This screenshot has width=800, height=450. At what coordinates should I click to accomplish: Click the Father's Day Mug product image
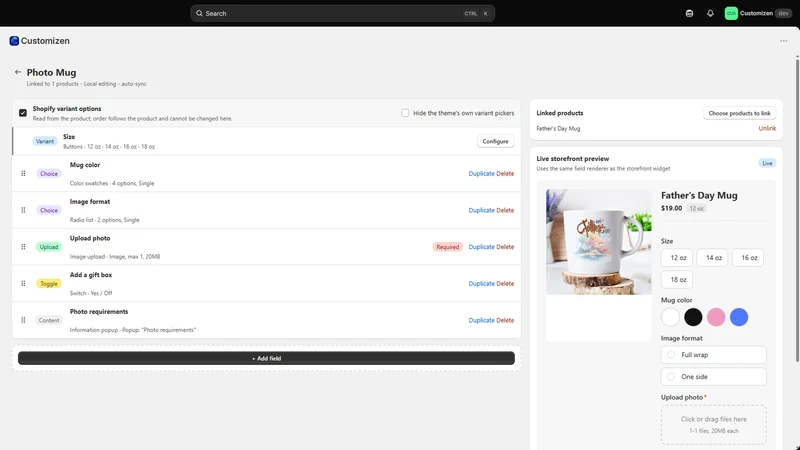[598, 242]
